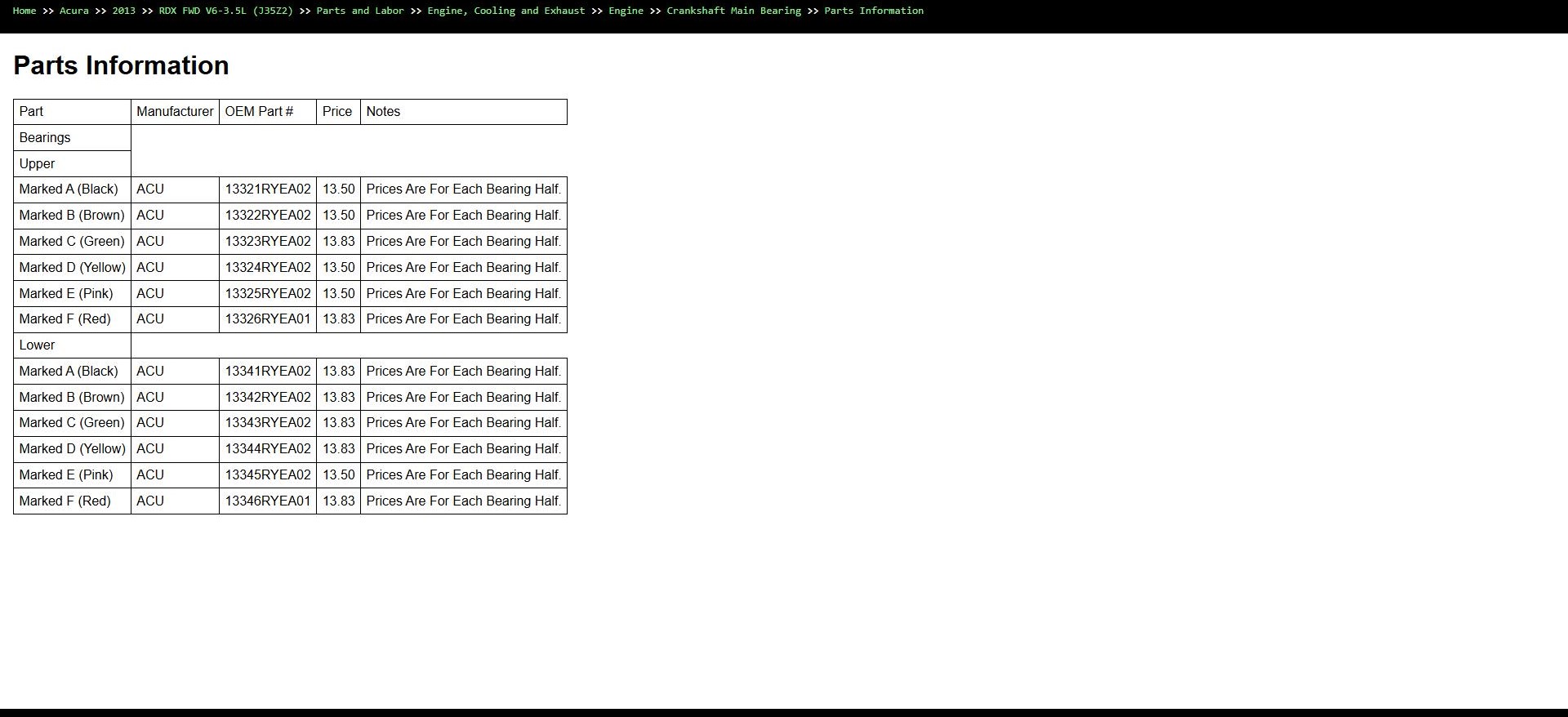The width and height of the screenshot is (1568, 717).
Task: Click Marked B (Brown) in 13342RYEA02 row
Action: tap(72, 398)
